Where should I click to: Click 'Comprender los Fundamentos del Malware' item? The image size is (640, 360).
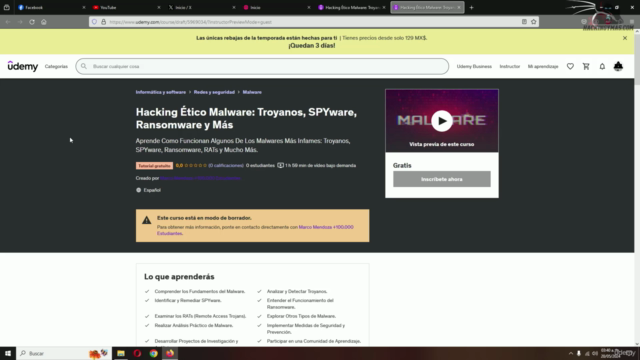click(x=200, y=291)
